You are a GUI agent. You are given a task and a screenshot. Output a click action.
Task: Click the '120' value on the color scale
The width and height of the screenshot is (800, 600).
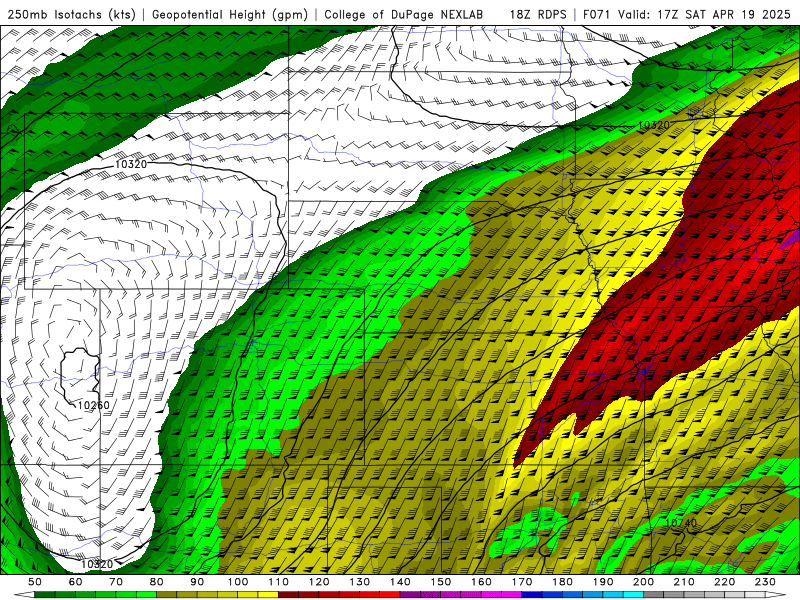tap(319, 582)
